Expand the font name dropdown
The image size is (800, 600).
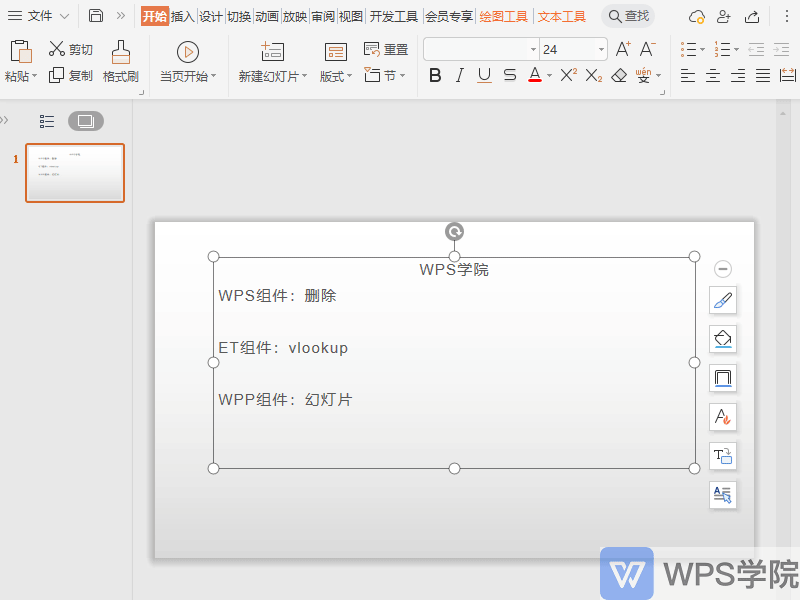click(x=533, y=49)
